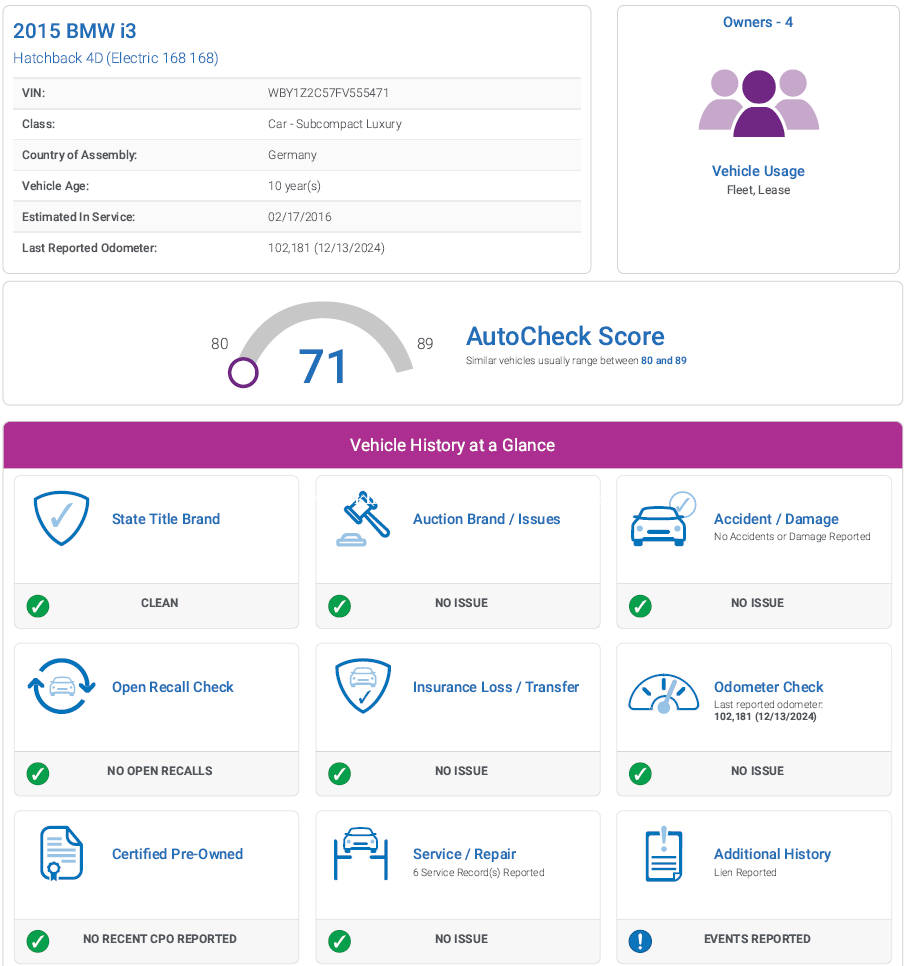This screenshot has height=966, width=913.
Task: Click the Insurance Loss shield car icon
Action: coord(363,686)
